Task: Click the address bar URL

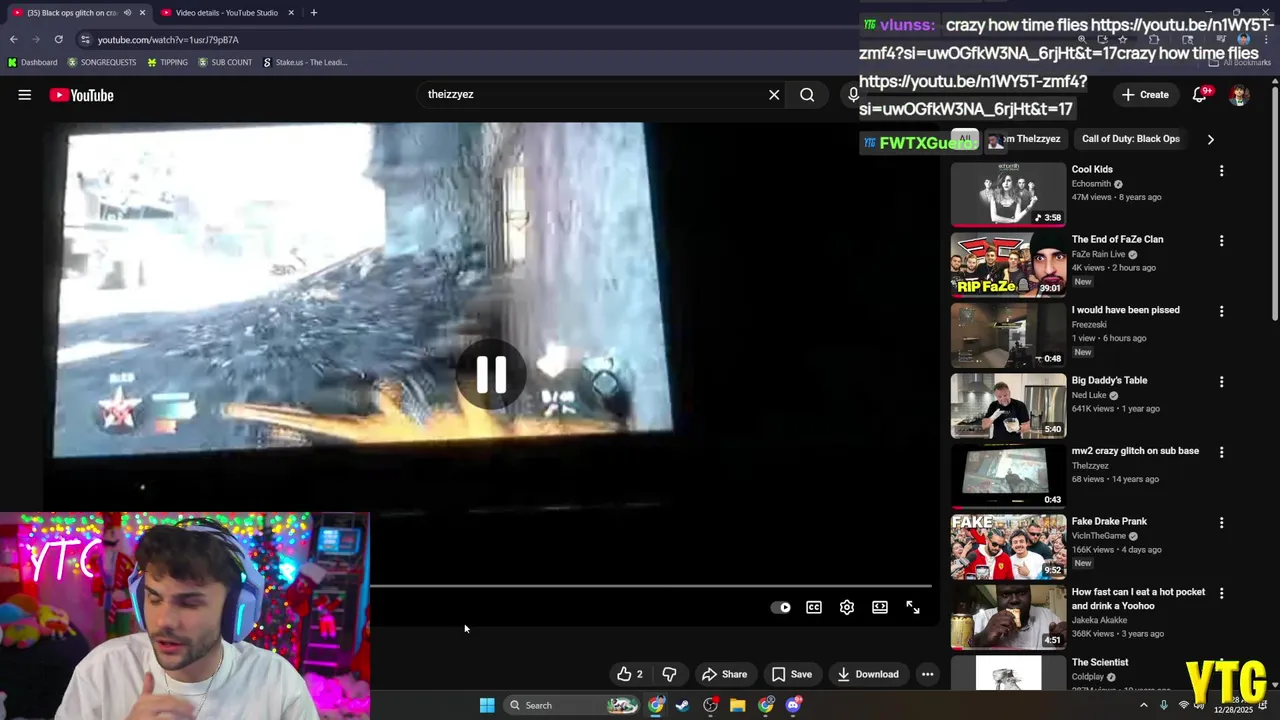Action: [x=168, y=40]
